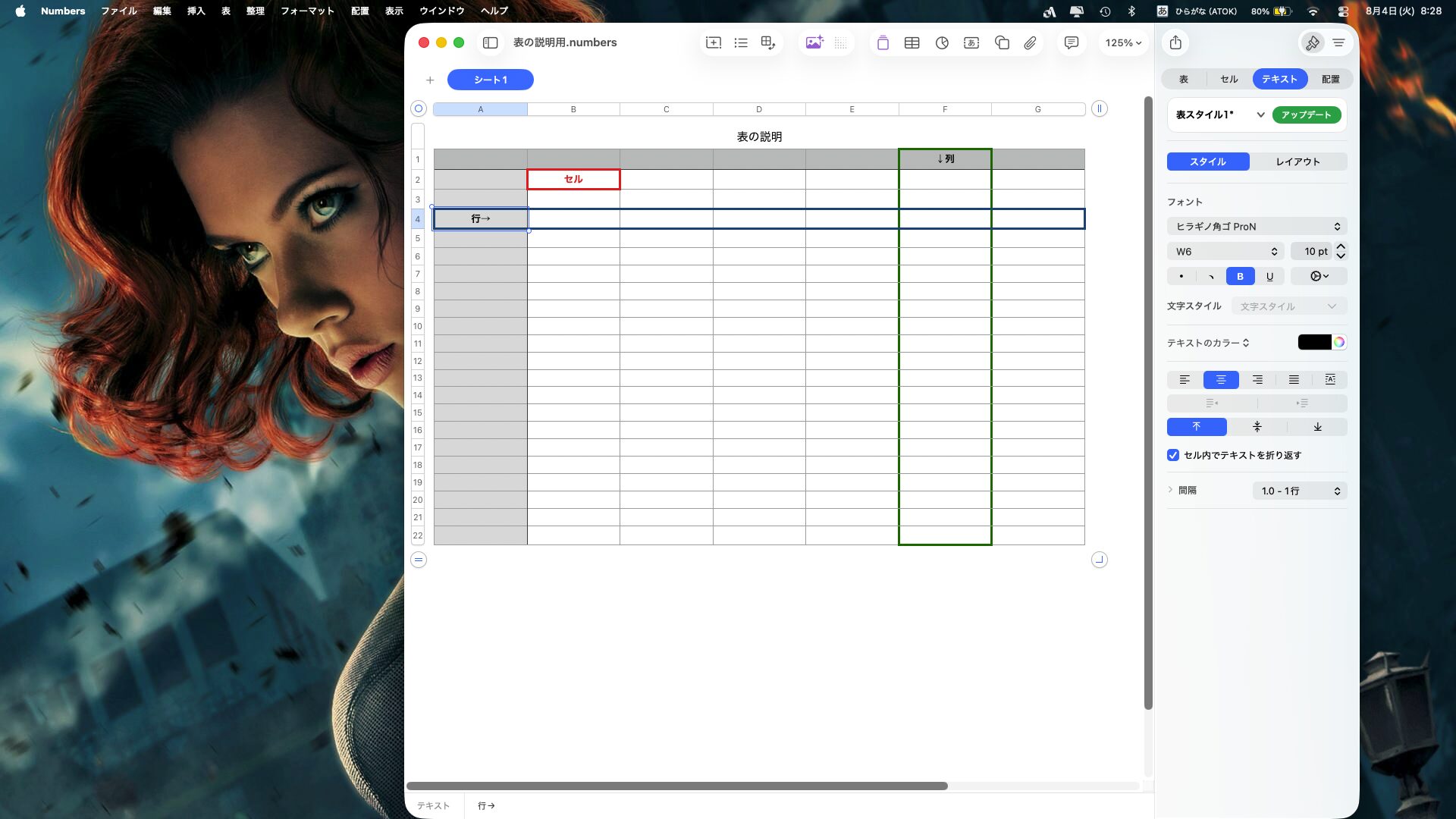Toggle italic formatting
1456x819 pixels.
[1211, 277]
